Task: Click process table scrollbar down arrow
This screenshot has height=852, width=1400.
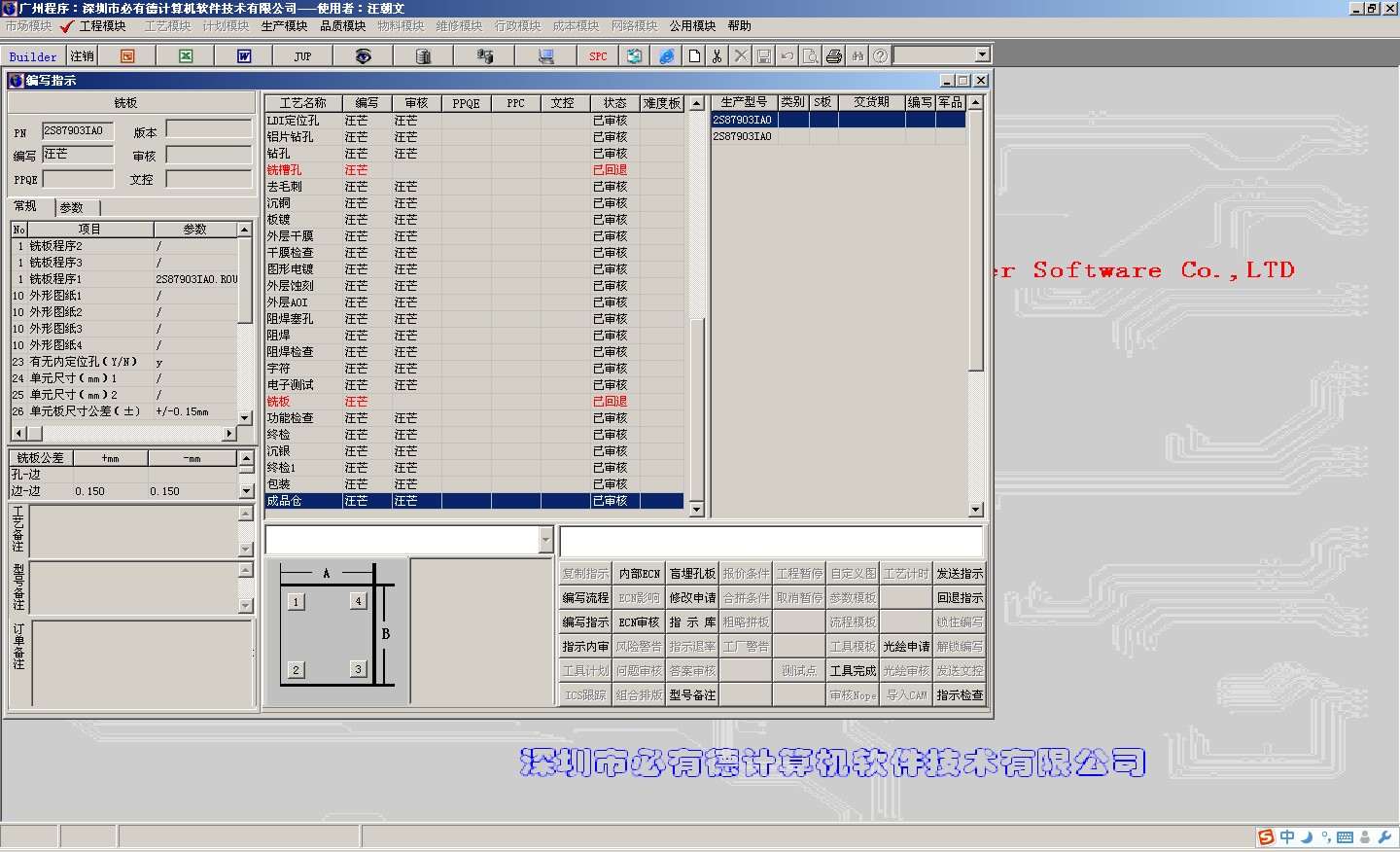Action: click(x=696, y=509)
